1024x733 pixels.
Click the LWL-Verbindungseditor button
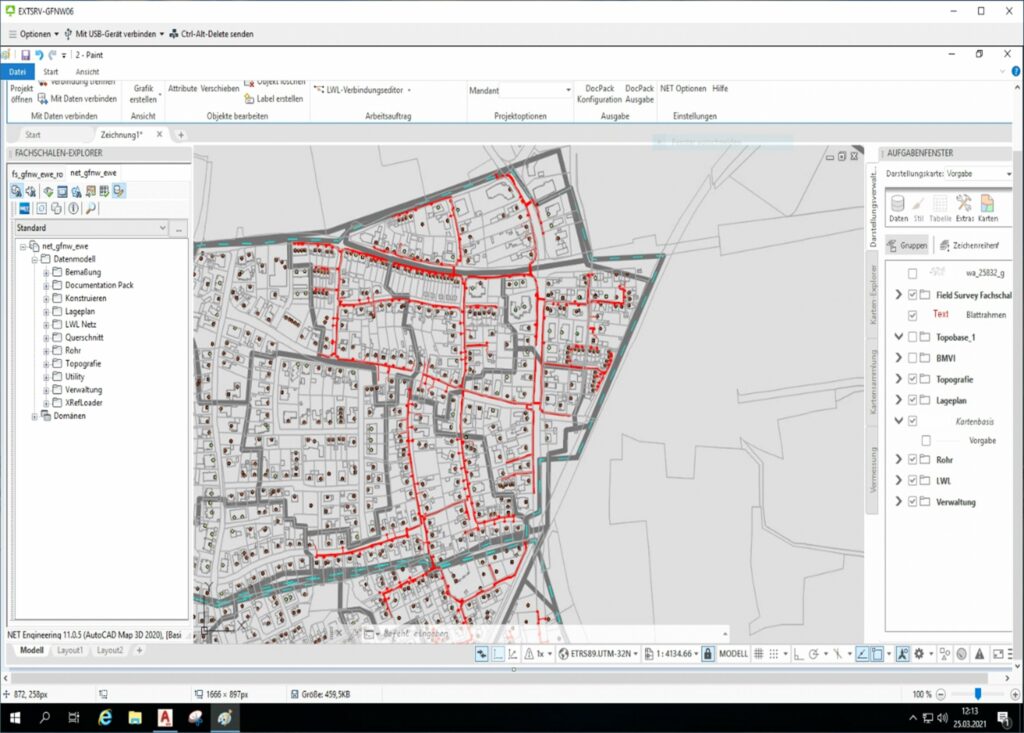(362, 89)
